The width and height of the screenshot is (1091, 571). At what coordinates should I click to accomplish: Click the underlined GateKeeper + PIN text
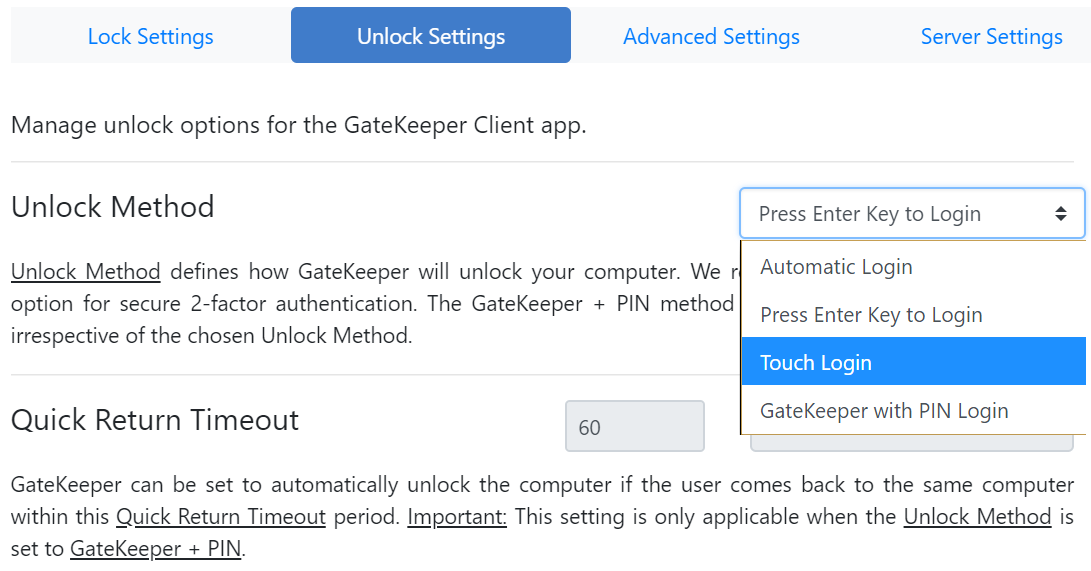tap(155, 549)
